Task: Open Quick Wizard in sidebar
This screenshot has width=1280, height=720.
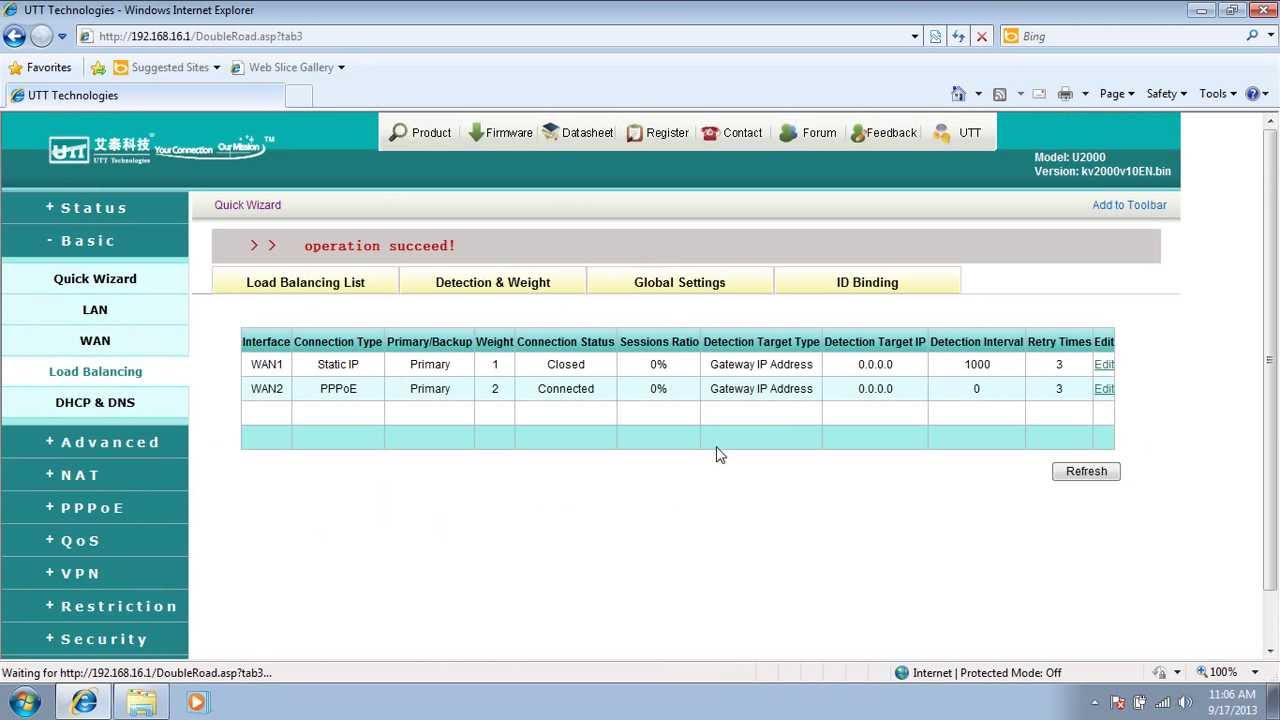Action: pos(95,279)
